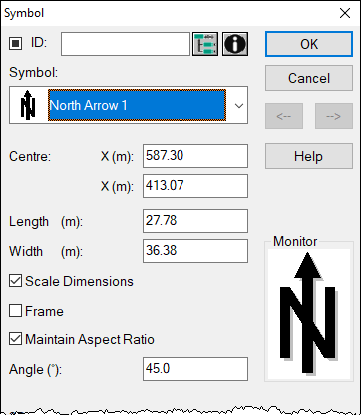Enable the Frame checkbox
The image size is (361, 415).
pos(15,311)
